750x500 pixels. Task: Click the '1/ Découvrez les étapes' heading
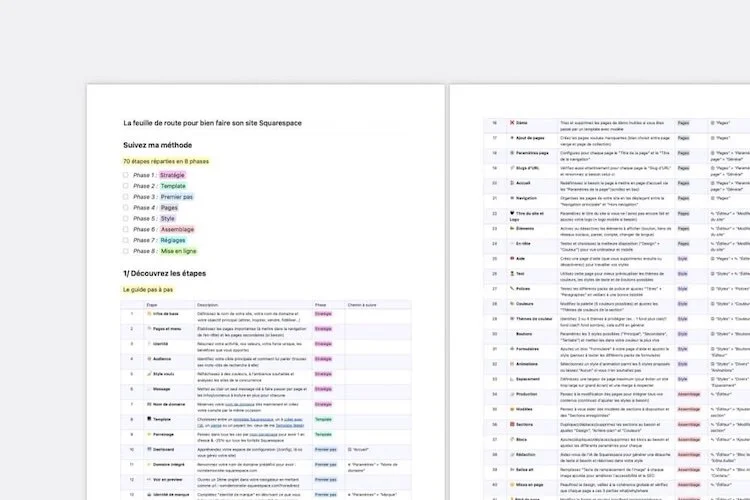(x=165, y=273)
